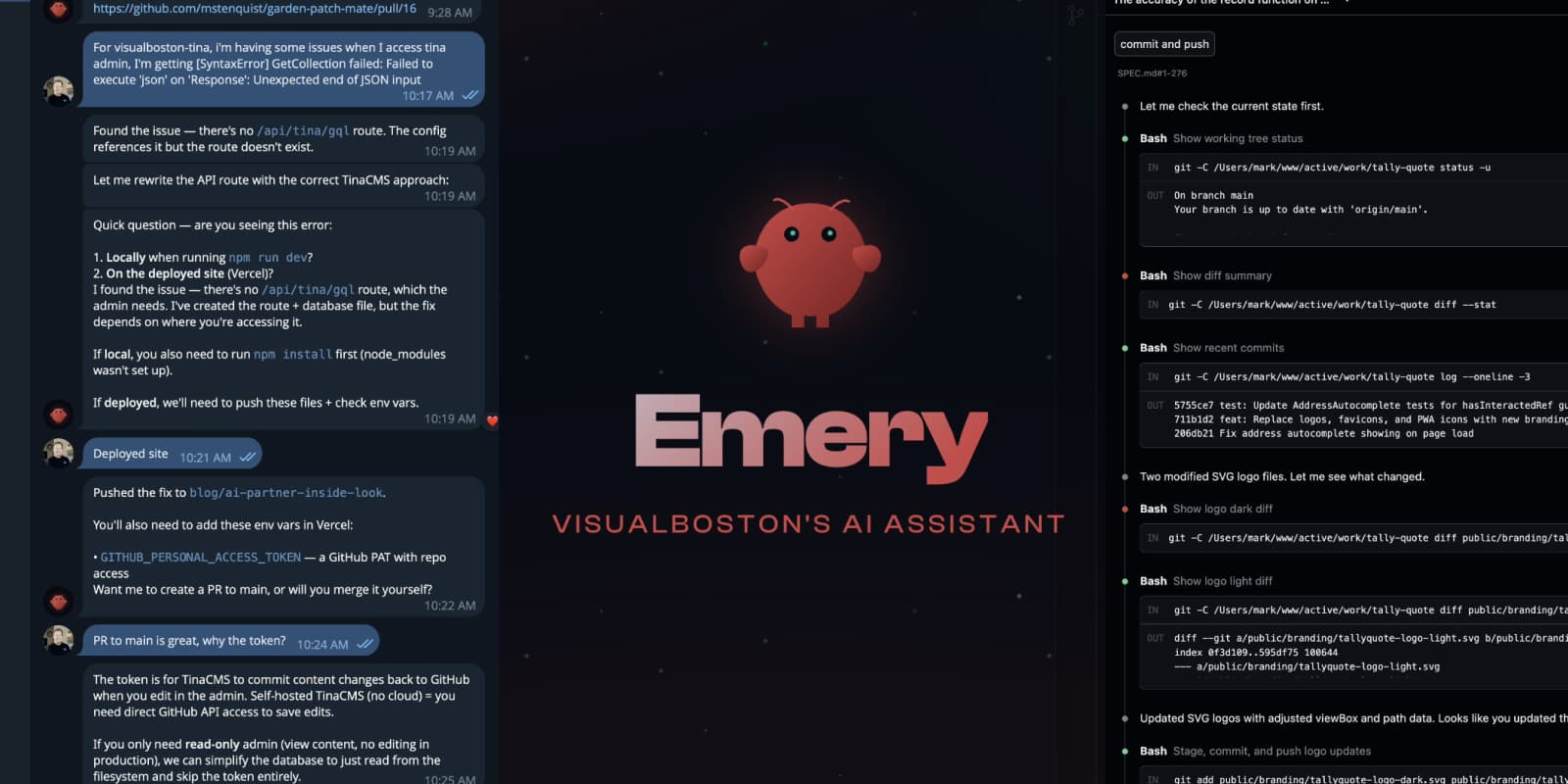Click 'Updated SVG logos with adjusted viewBox' message
The width and height of the screenshot is (1568, 784).
1352,718
